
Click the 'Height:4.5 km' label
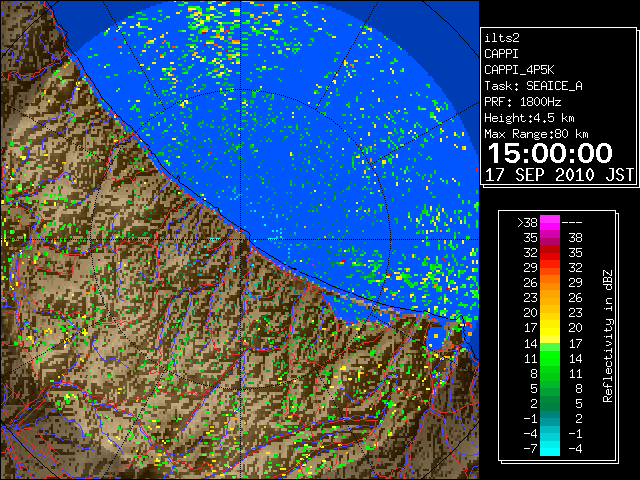pyautogui.click(x=529, y=118)
